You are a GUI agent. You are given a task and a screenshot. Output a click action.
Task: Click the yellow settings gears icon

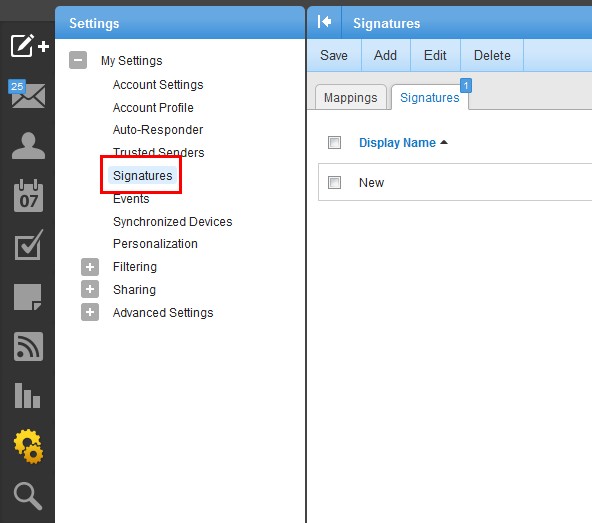[29, 446]
